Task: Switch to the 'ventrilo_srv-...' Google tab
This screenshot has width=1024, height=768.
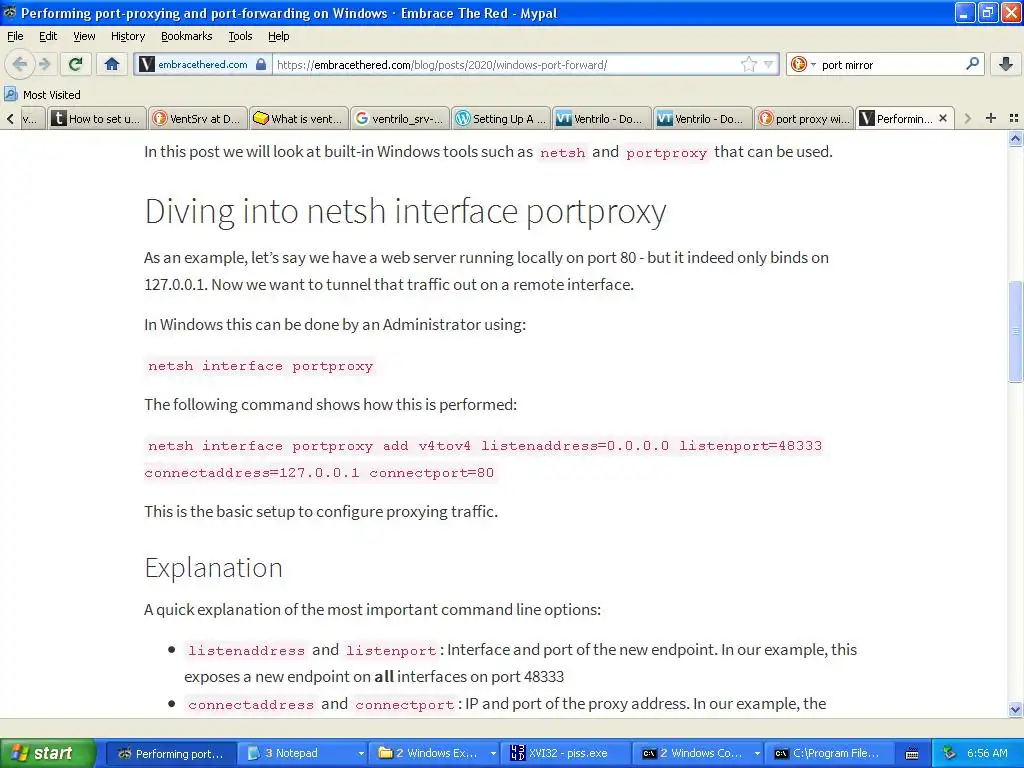Action: pyautogui.click(x=400, y=118)
